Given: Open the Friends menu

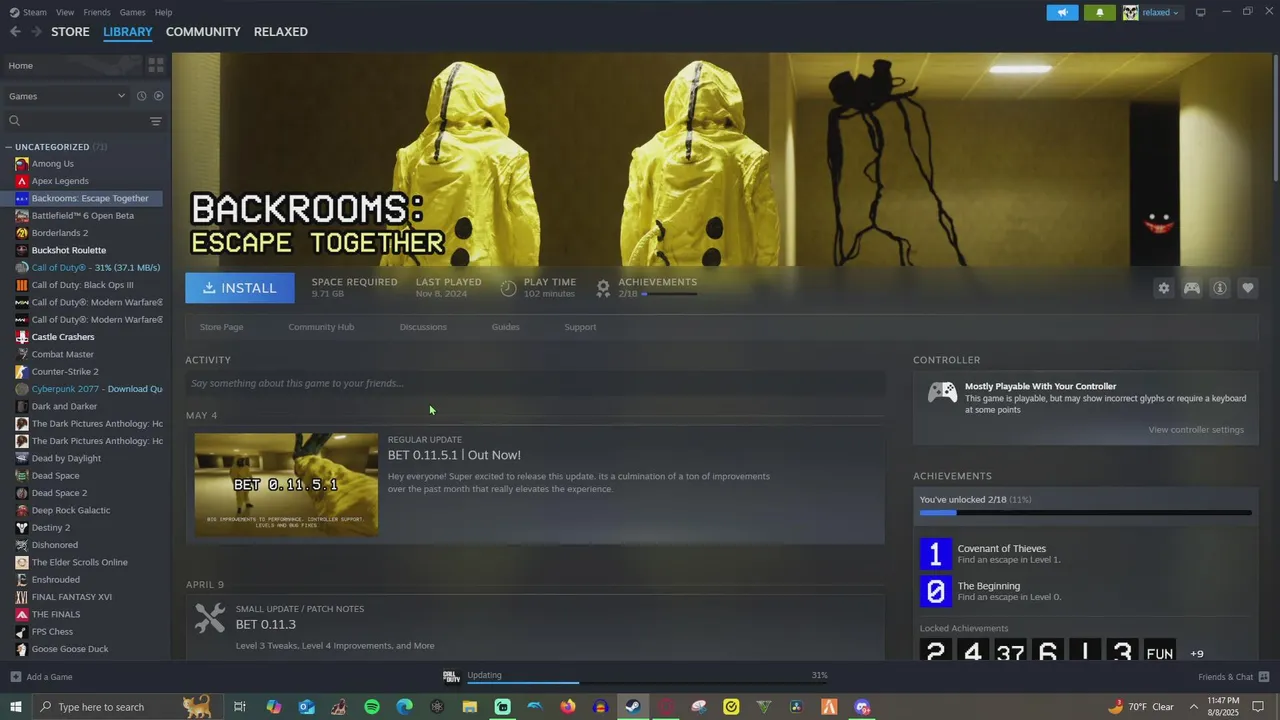Looking at the screenshot, I should click(x=97, y=12).
